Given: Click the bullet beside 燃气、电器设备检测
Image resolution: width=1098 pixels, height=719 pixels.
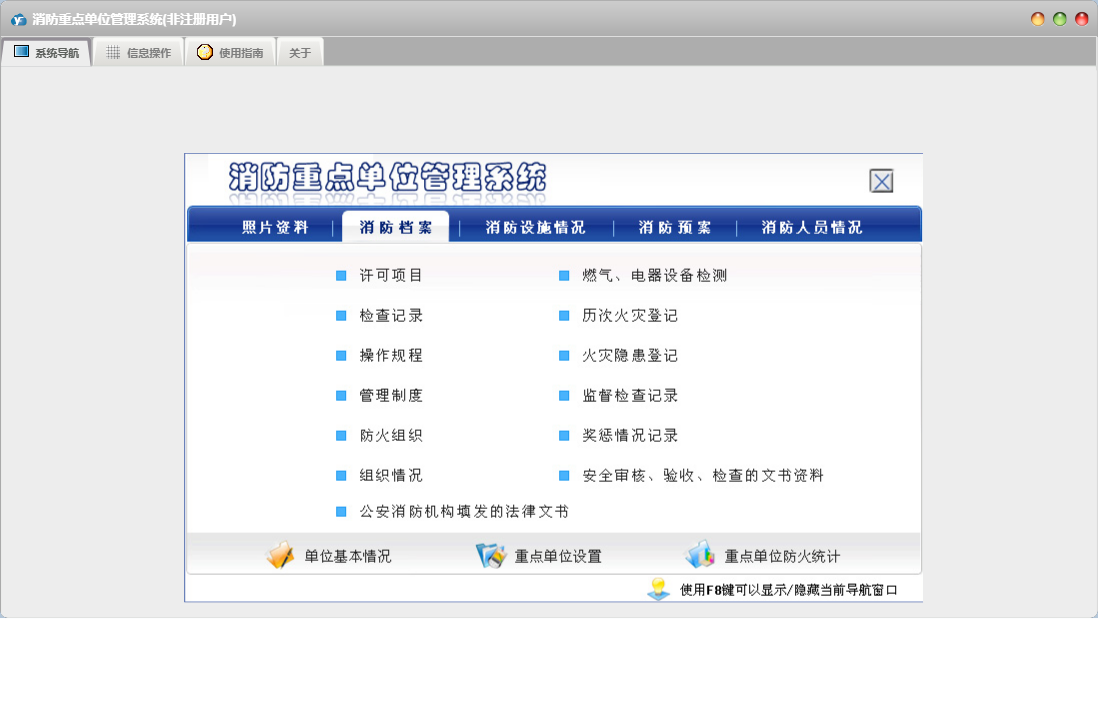Looking at the screenshot, I should pyautogui.click(x=564, y=276).
